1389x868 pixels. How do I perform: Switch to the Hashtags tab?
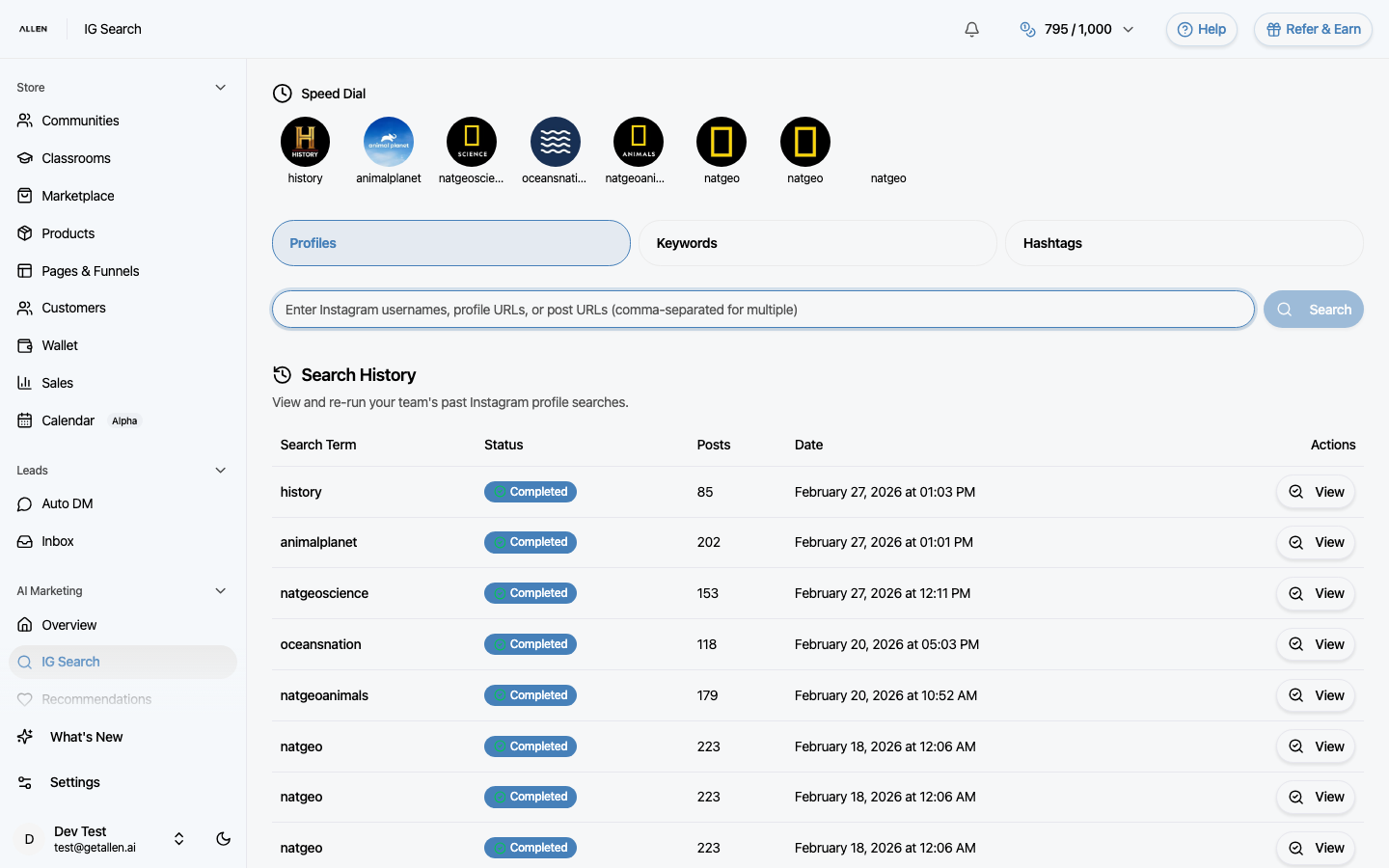[1184, 242]
